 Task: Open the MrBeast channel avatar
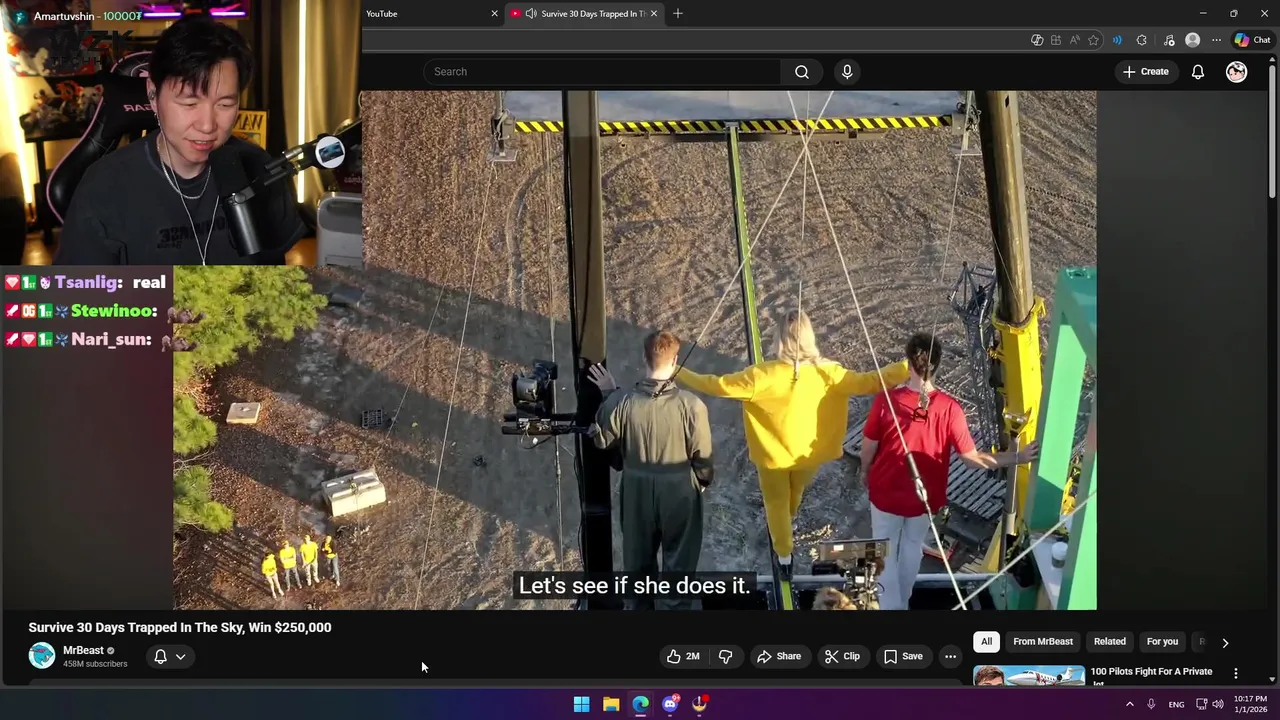pos(41,656)
